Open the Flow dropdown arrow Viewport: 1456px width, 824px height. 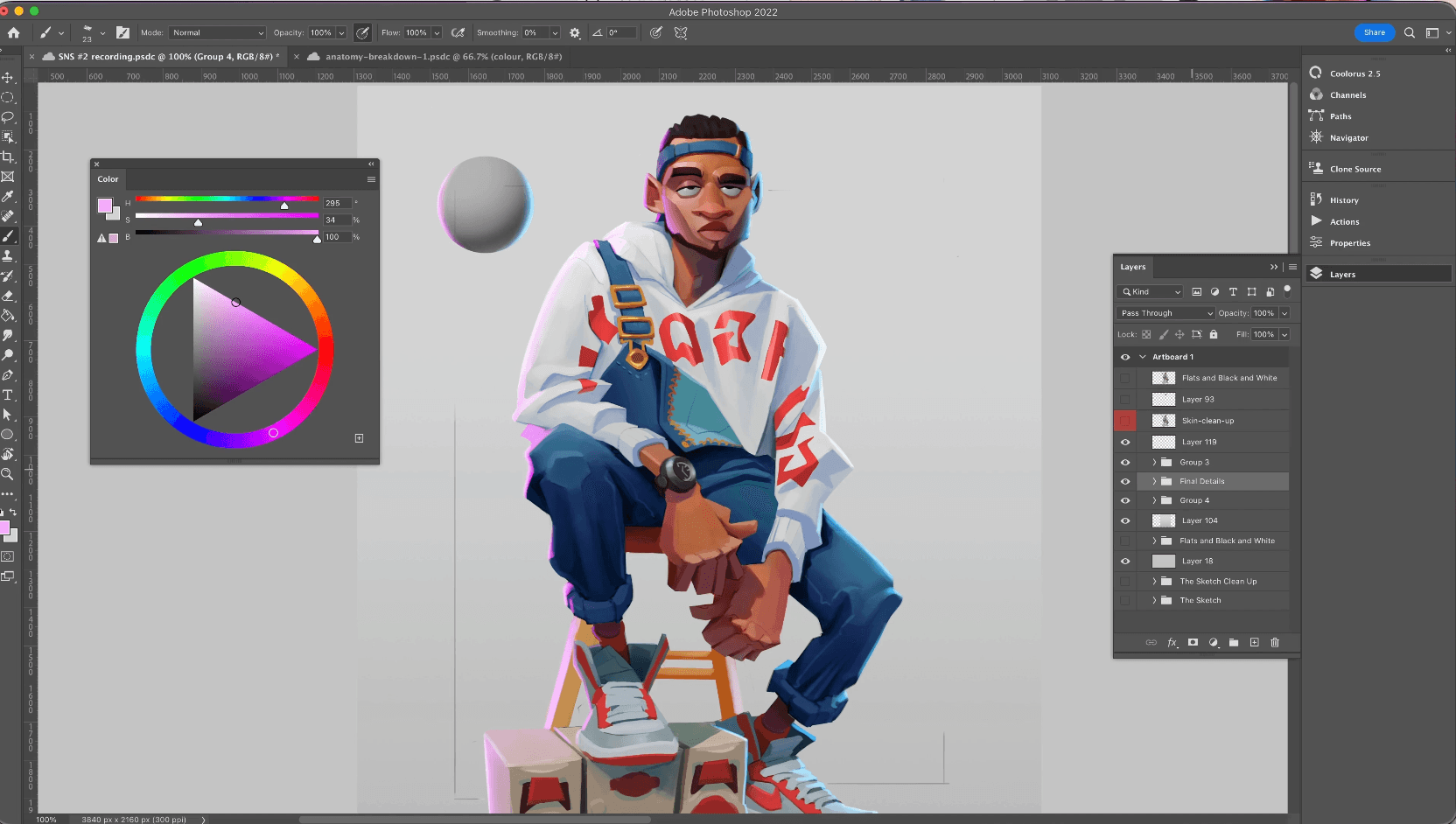437,32
